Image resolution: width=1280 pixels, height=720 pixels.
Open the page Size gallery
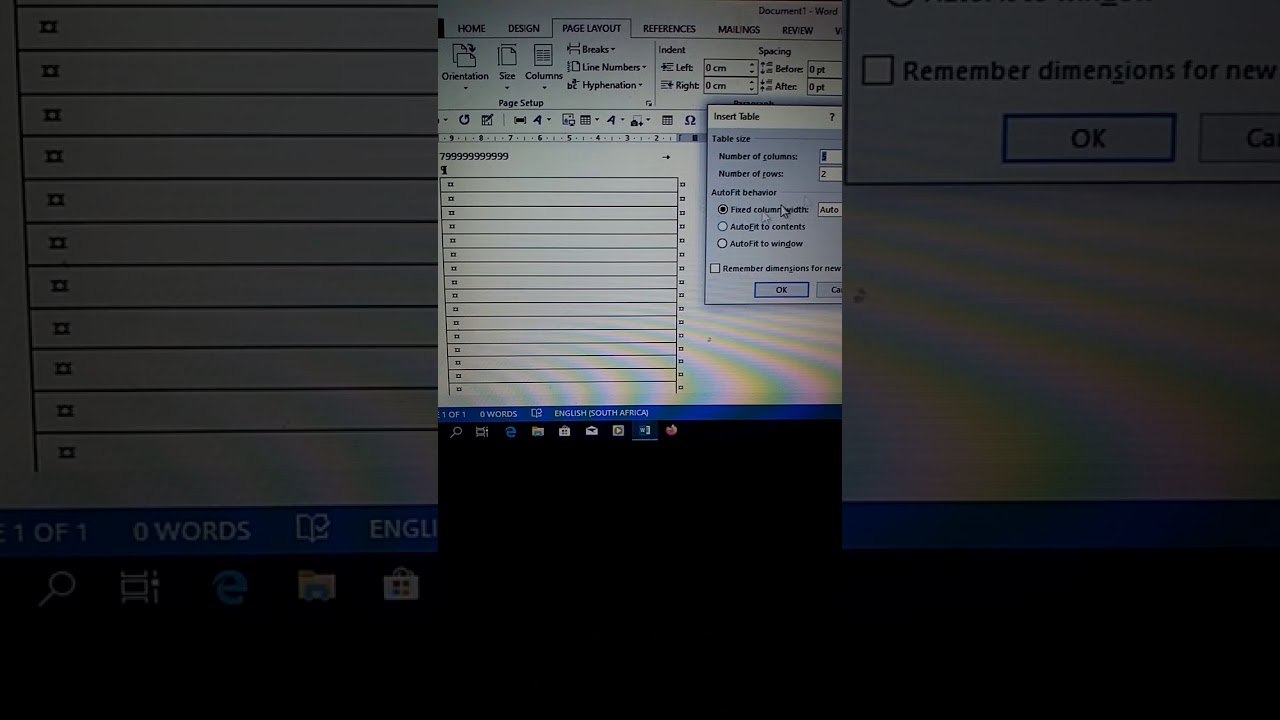coord(507,65)
